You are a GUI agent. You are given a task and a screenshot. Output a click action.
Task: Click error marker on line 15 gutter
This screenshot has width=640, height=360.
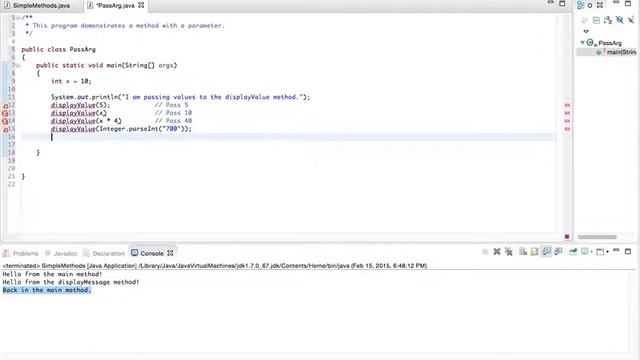point(5,129)
